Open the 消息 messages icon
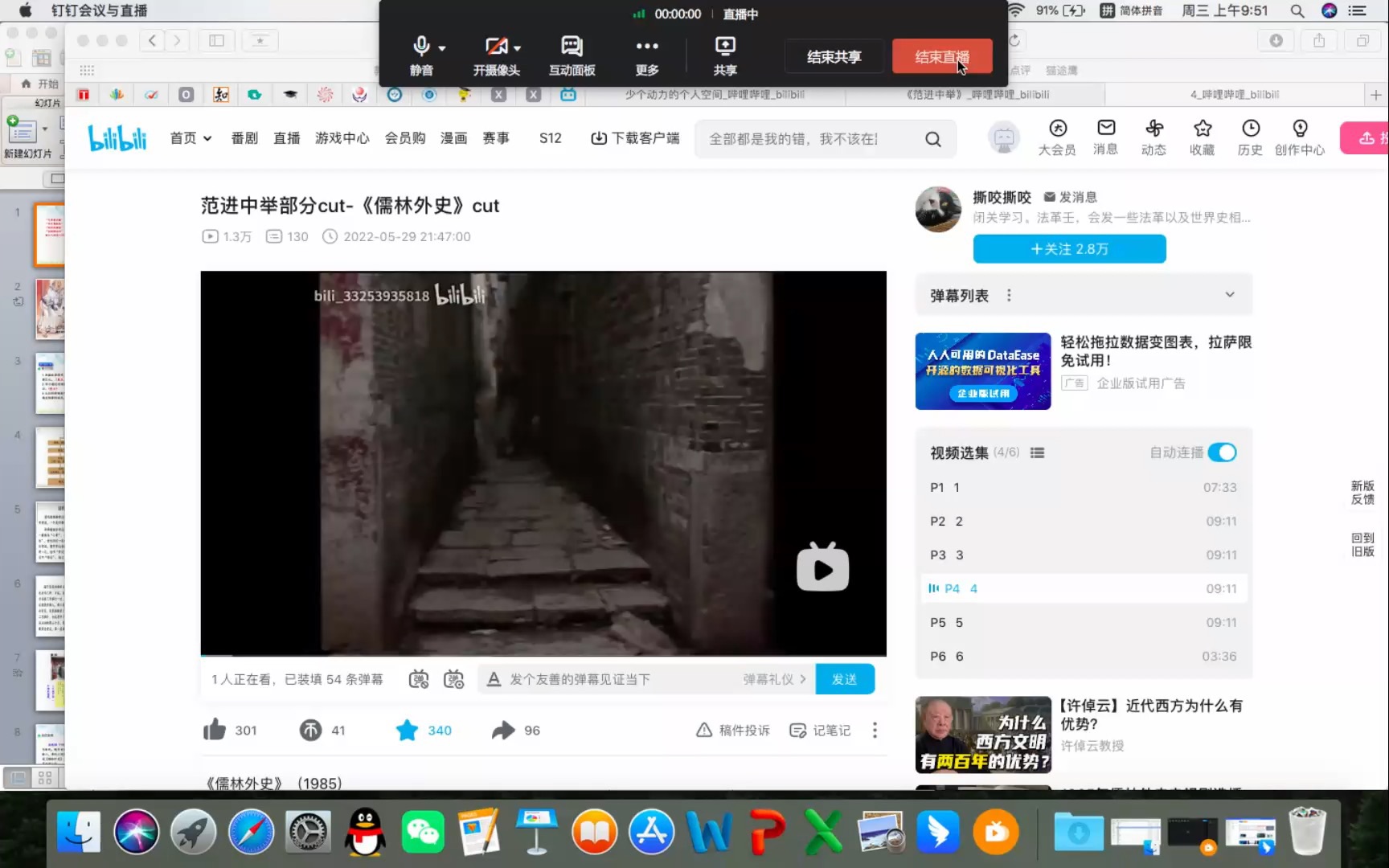 (1106, 137)
